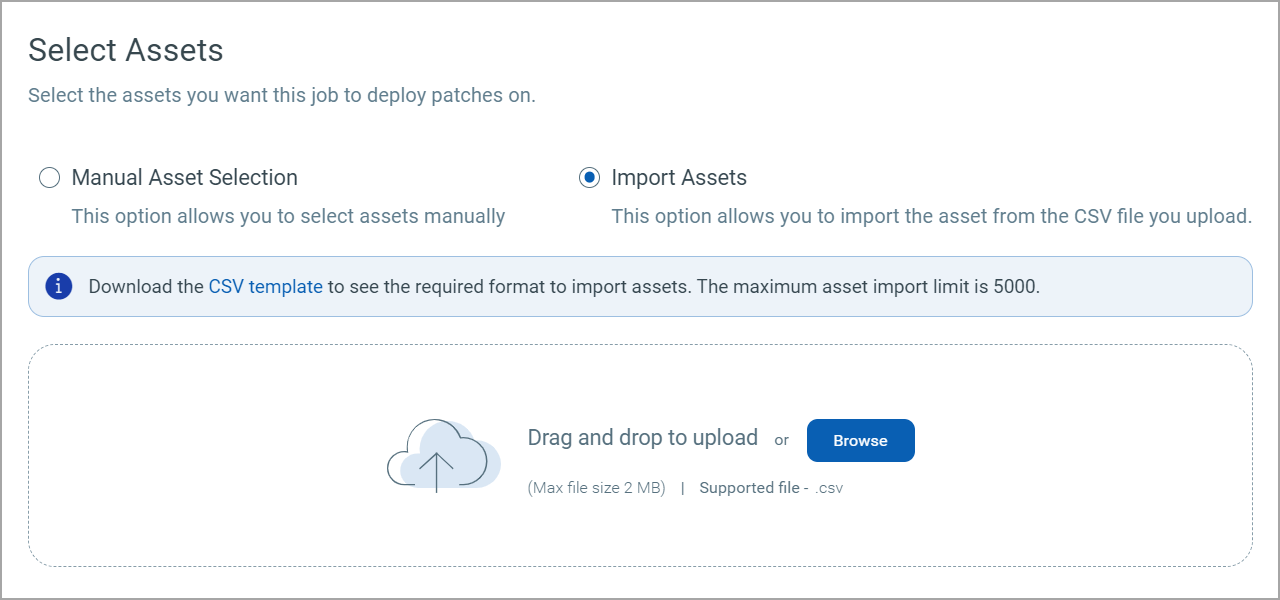The image size is (1280, 600).
Task: Select the Import Assets radio button
Action: (588, 177)
